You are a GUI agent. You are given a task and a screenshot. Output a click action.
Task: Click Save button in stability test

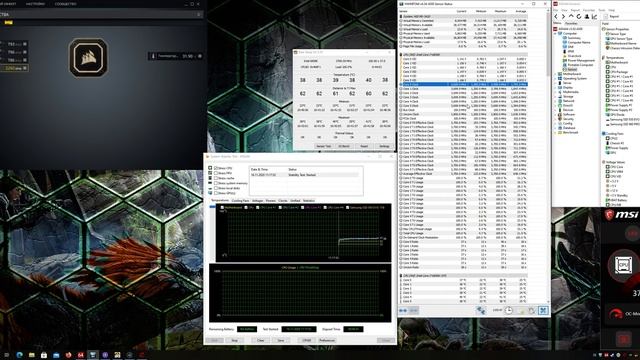281,340
